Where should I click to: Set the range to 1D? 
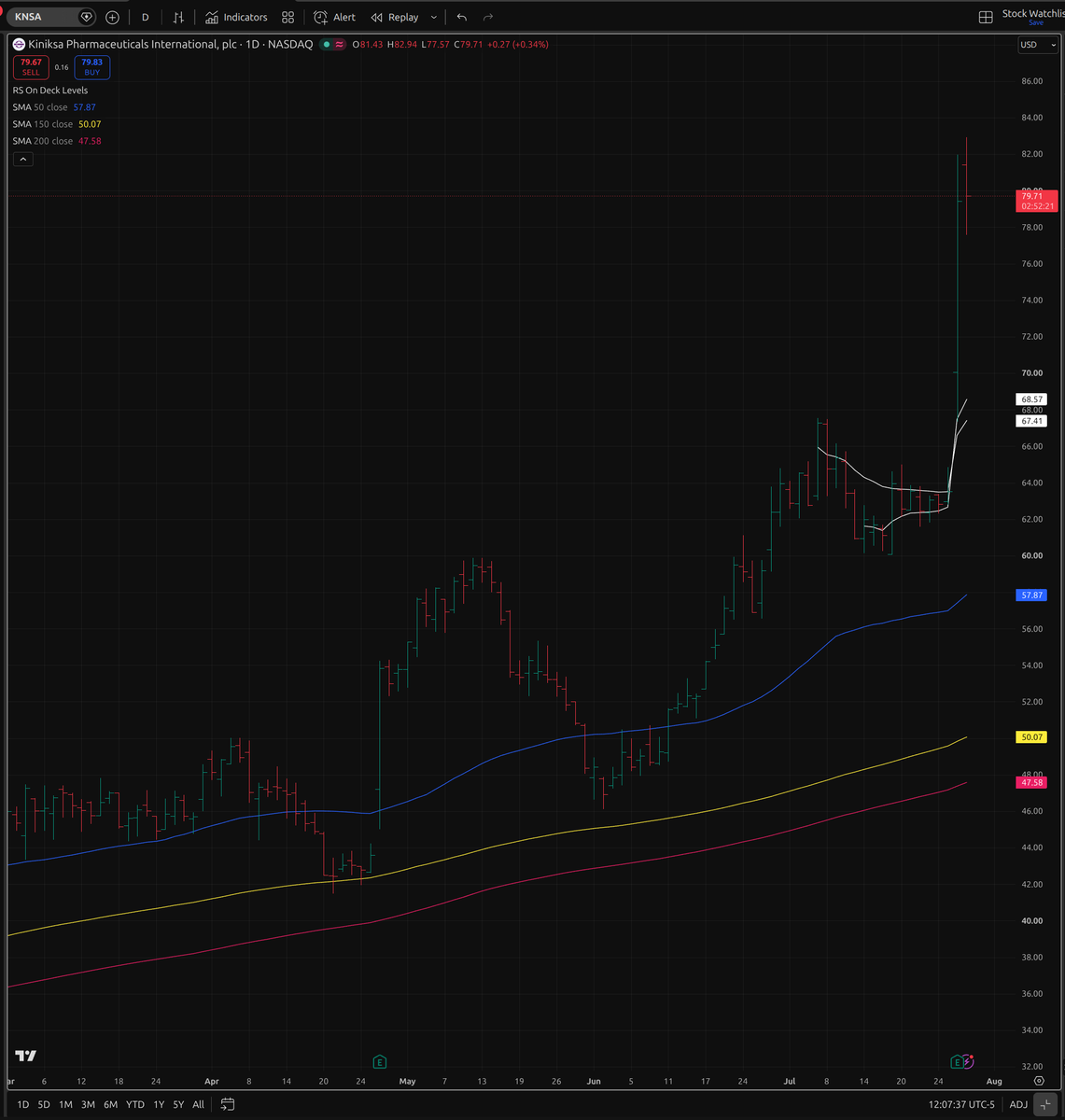point(22,1104)
